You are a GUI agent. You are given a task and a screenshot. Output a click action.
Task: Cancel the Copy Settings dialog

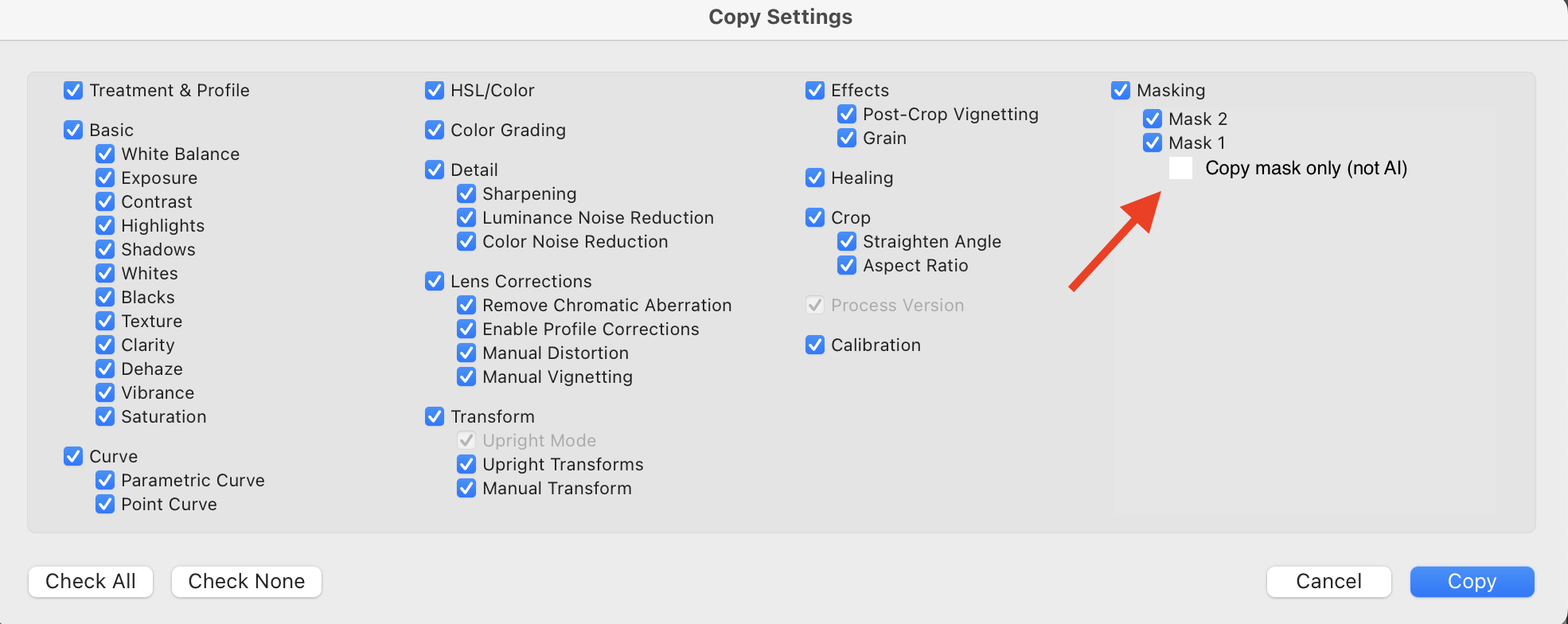click(x=1328, y=581)
